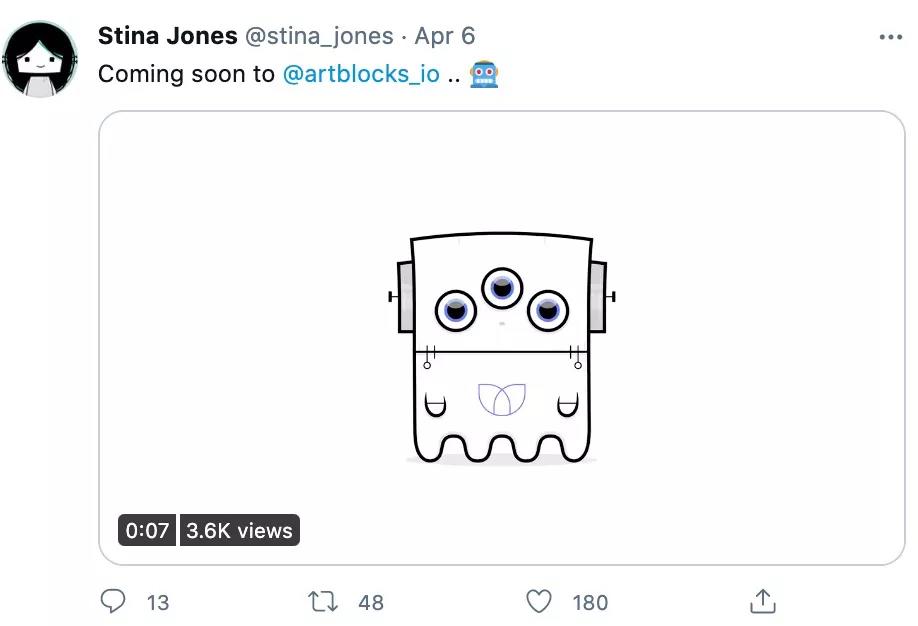Play the three-eyed robot video
Viewport: 918px width, 626px height.
point(501,338)
